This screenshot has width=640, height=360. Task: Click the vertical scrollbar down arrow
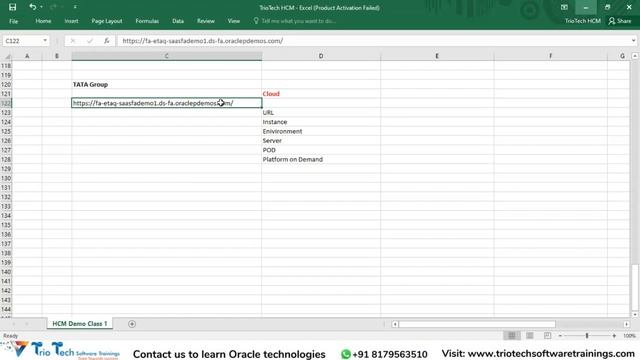click(635, 314)
